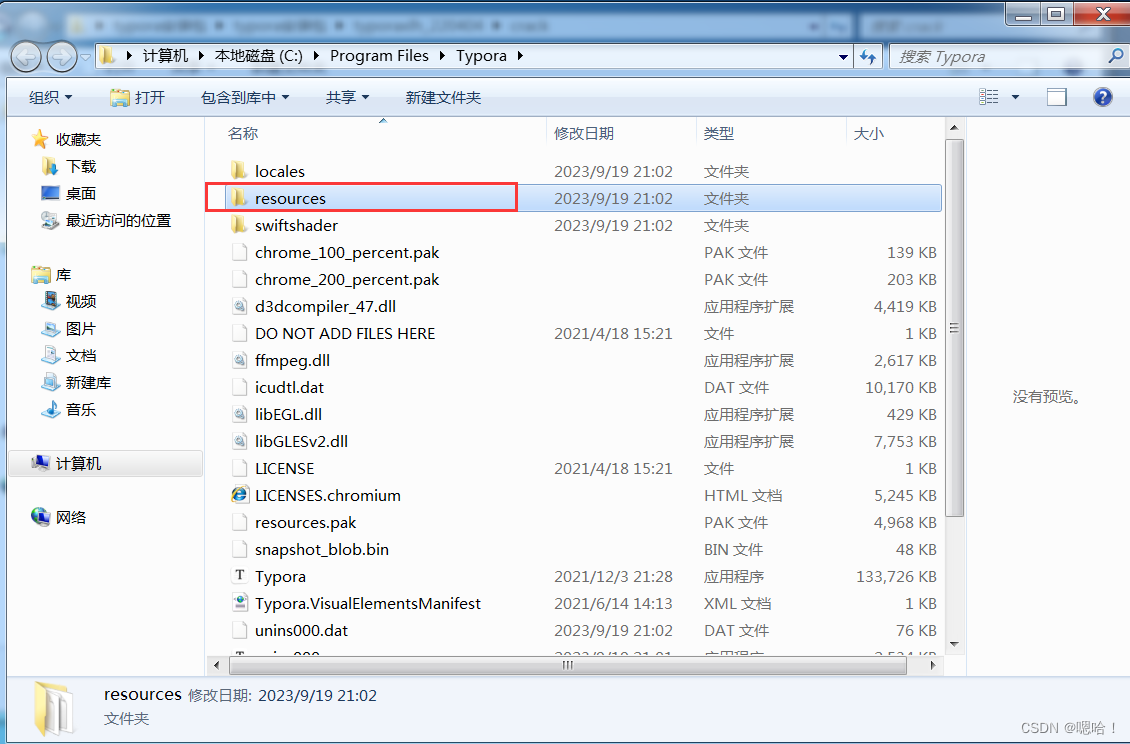
Task: Click 本地磁盘 (C:) in address breadcrumb
Action: pos(259,56)
